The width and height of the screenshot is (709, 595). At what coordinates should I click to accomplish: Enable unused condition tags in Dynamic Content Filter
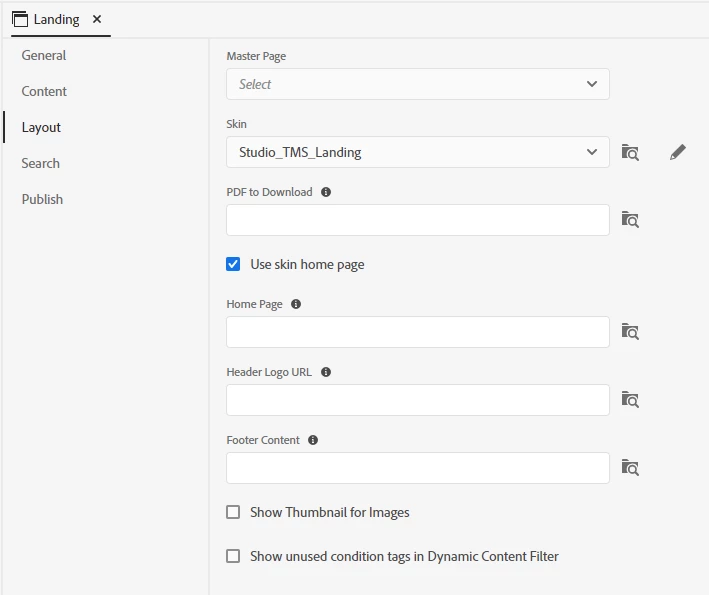233,556
